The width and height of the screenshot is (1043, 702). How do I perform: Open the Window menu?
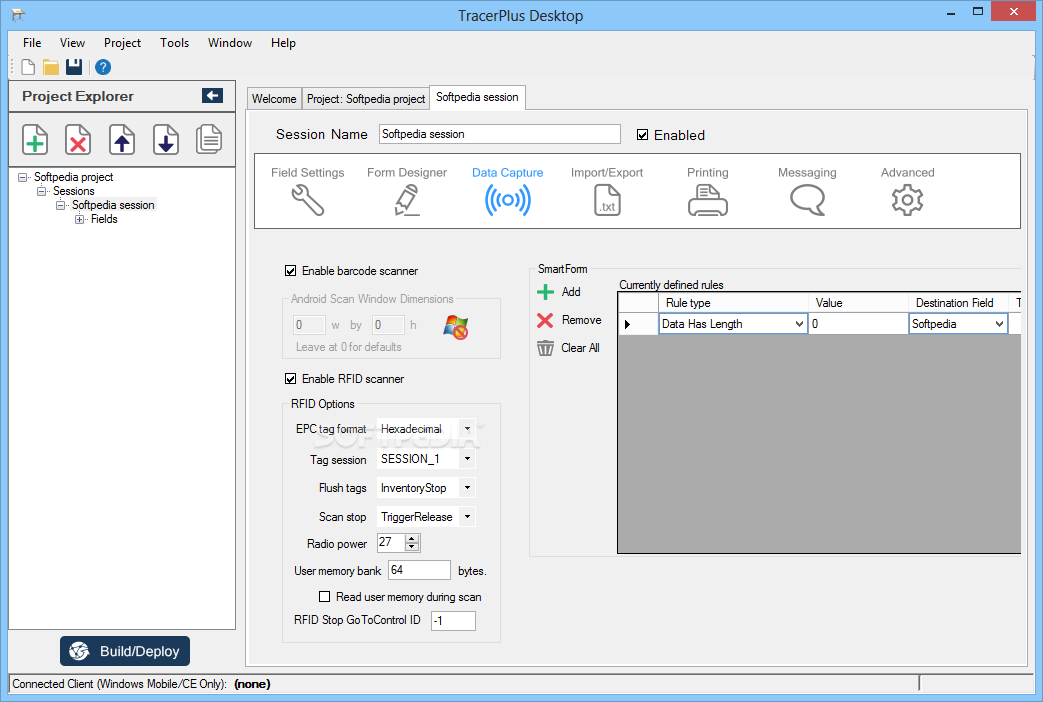229,43
